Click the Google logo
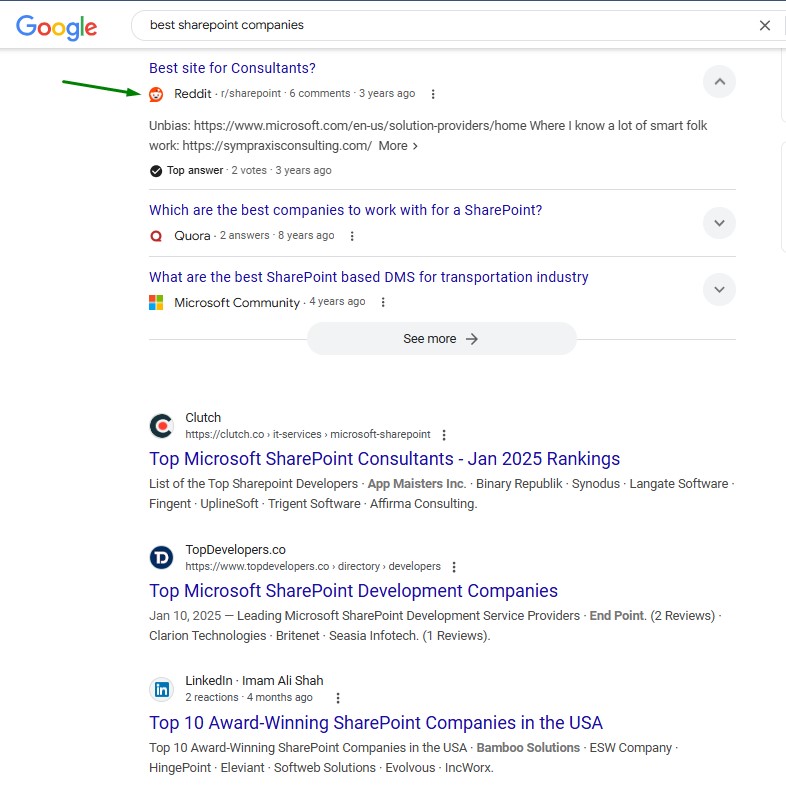 (x=56, y=27)
